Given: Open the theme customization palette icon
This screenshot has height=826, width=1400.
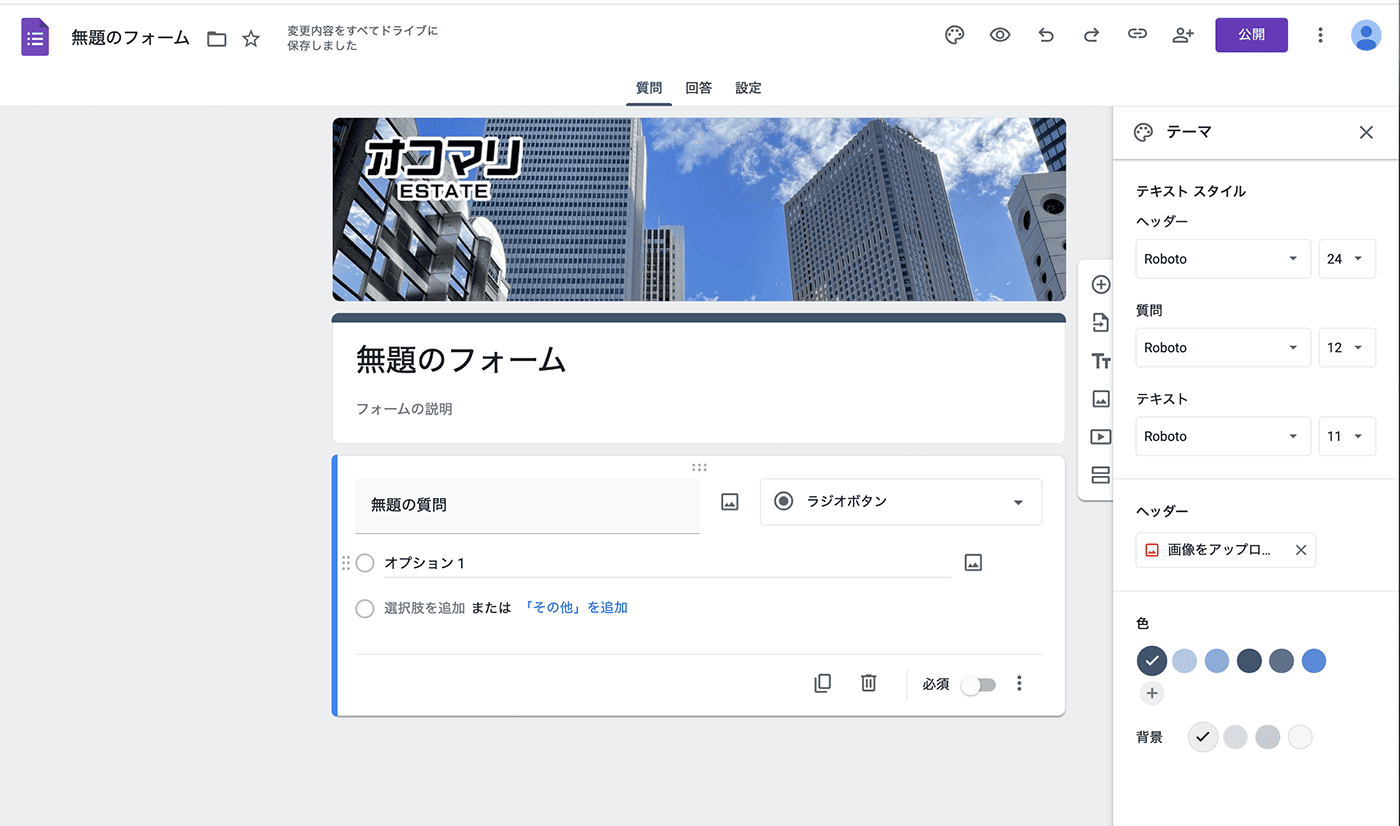Looking at the screenshot, I should pyautogui.click(x=954, y=35).
